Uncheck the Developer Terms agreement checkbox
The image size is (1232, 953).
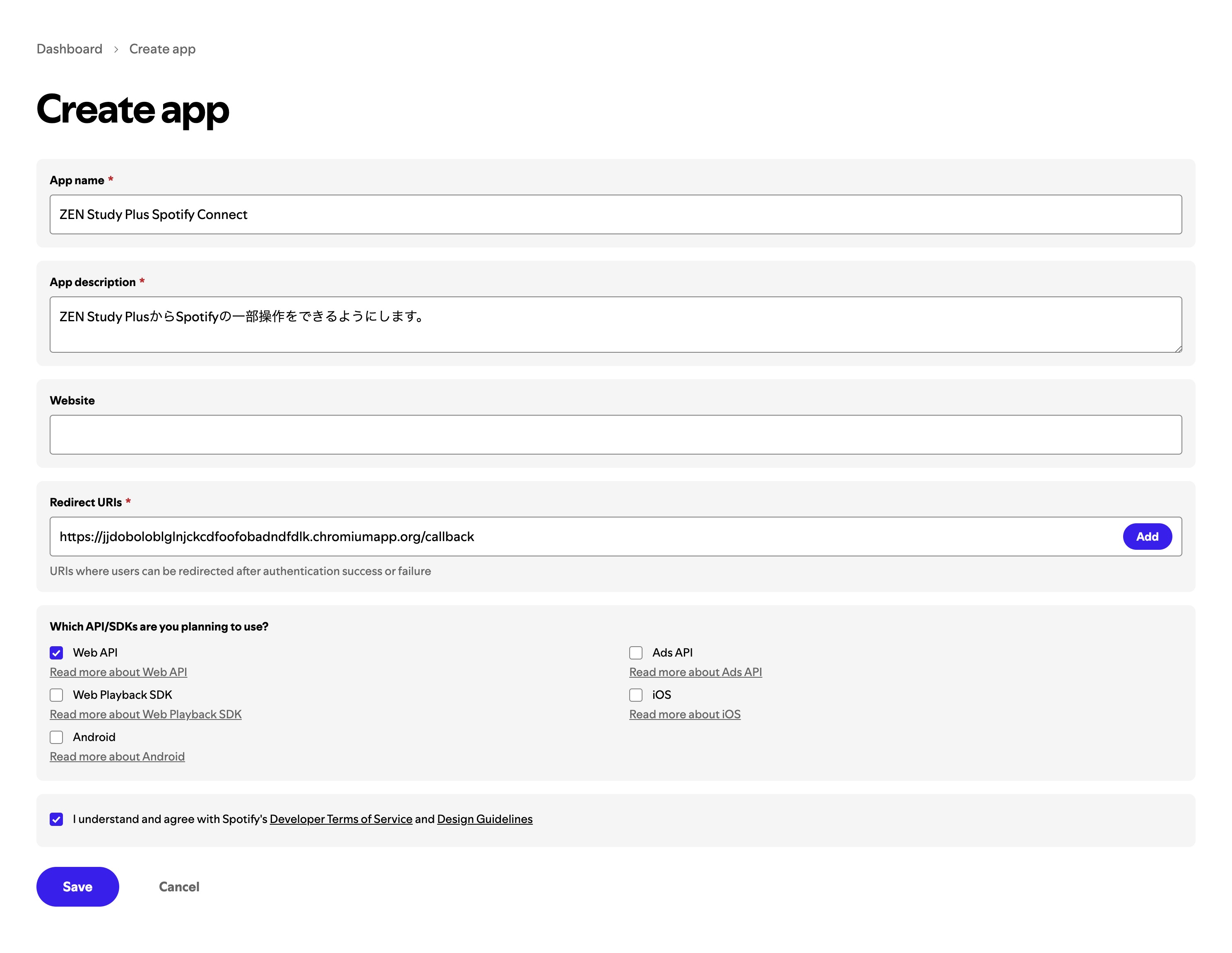coord(56,819)
